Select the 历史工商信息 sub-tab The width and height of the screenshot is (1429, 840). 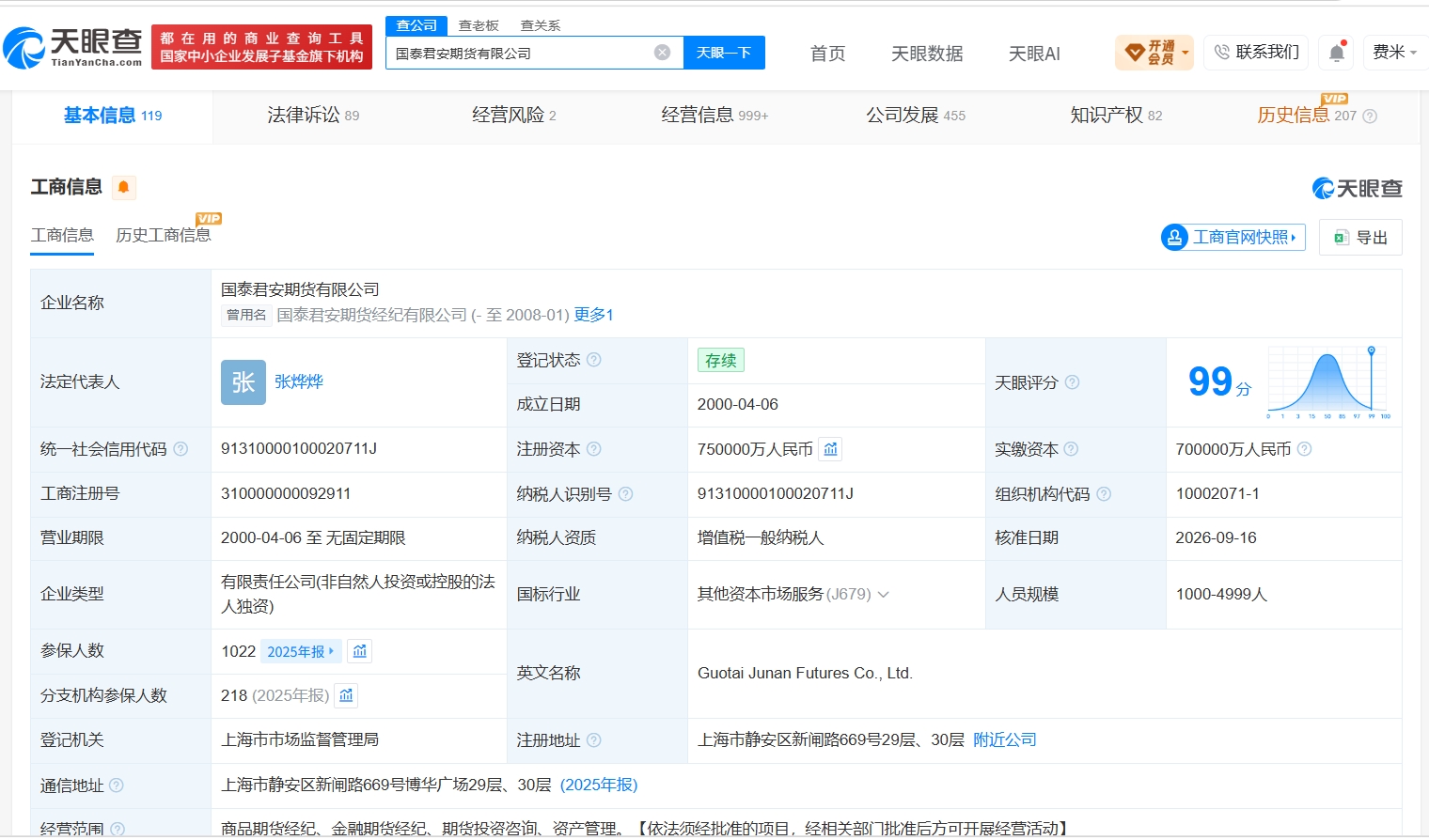click(163, 235)
